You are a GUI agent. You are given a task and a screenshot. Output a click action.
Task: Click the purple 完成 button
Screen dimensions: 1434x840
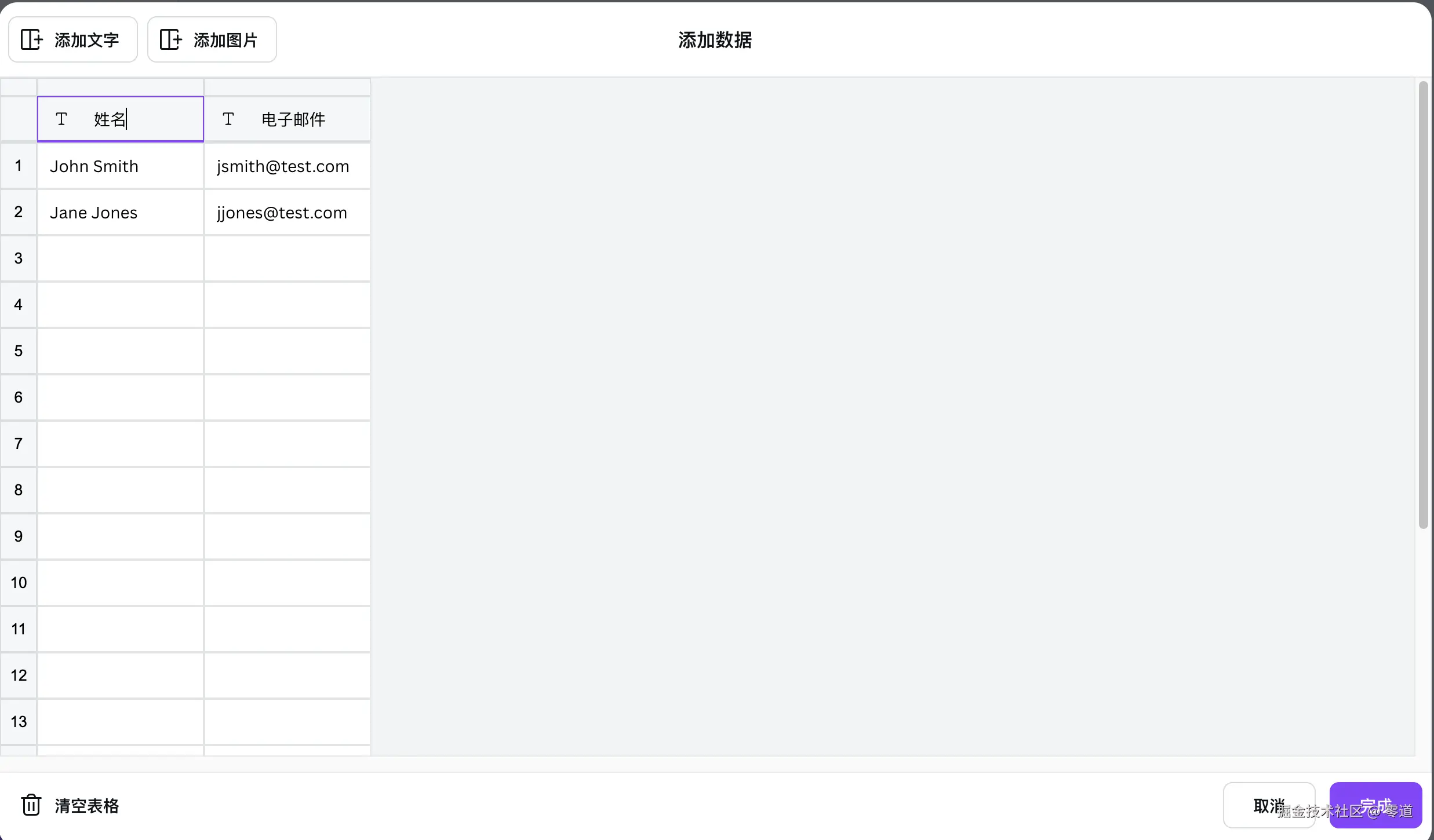pyautogui.click(x=1375, y=805)
